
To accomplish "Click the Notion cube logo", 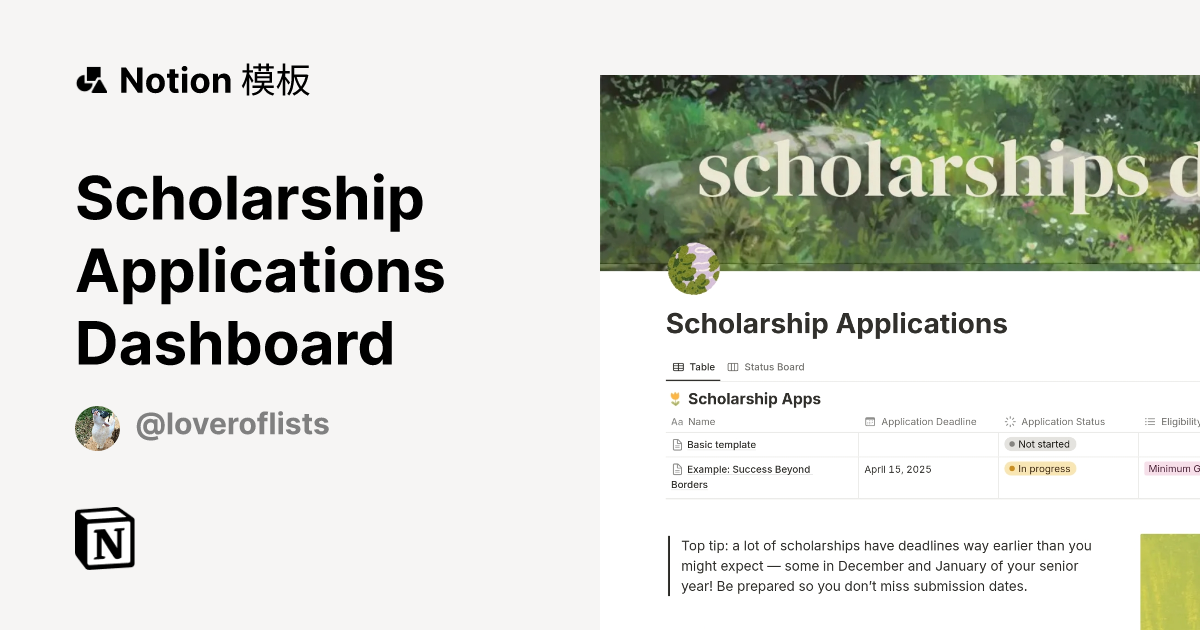I will pos(105,538).
